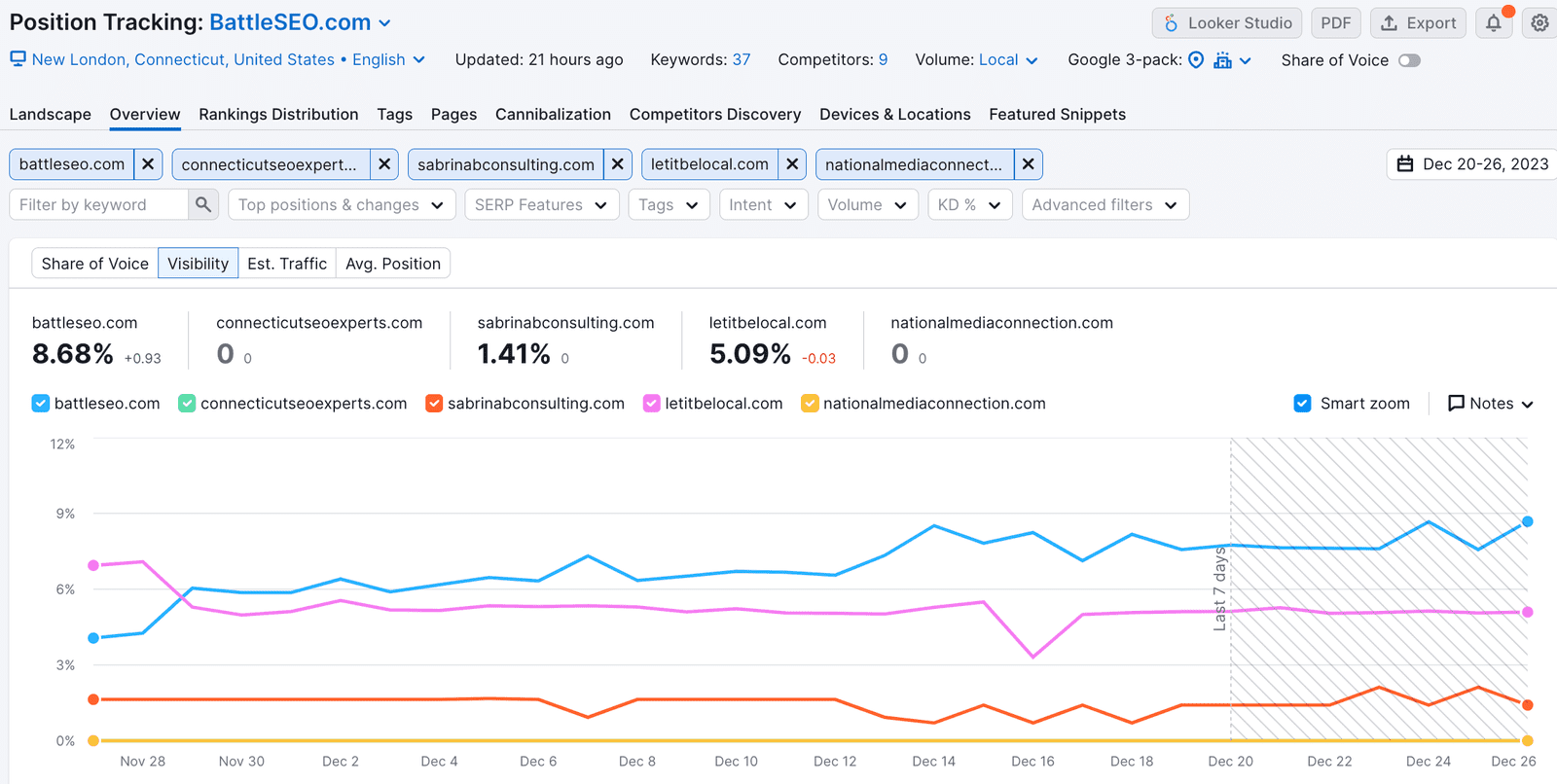
Task: Click Competitors count 9 link
Action: (x=883, y=59)
